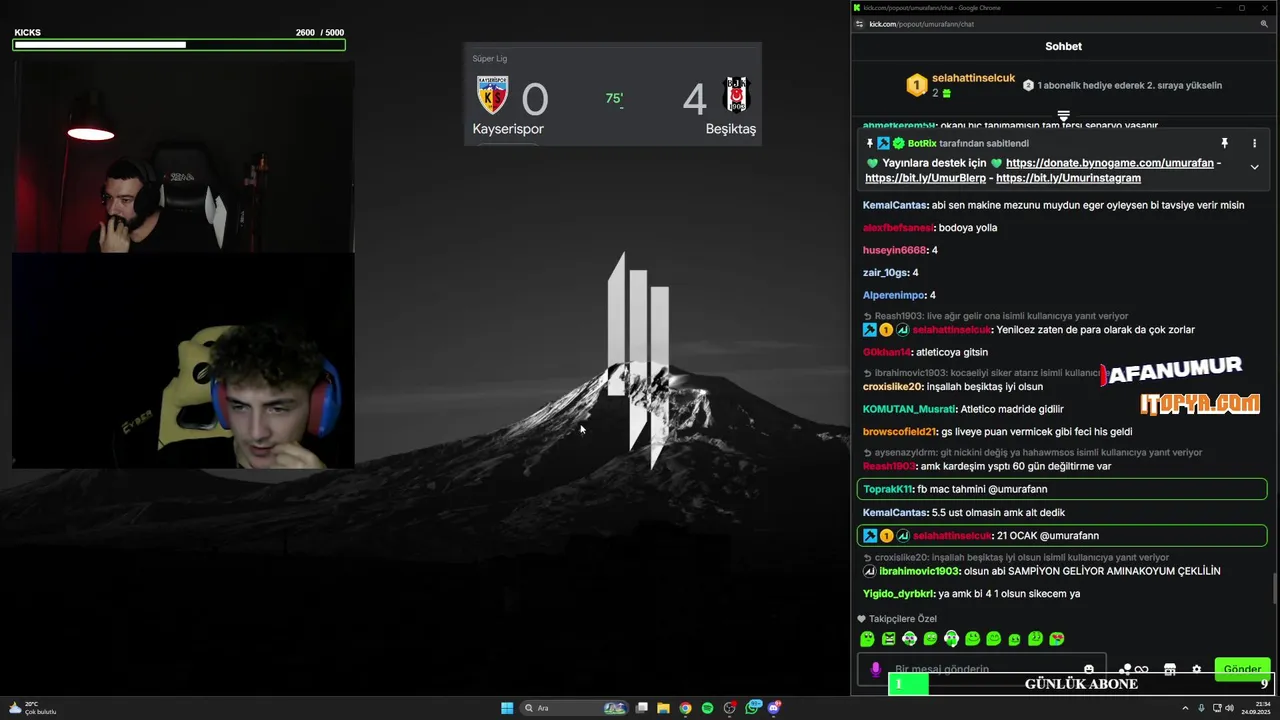Open WhatsApp from taskbar

click(752, 708)
